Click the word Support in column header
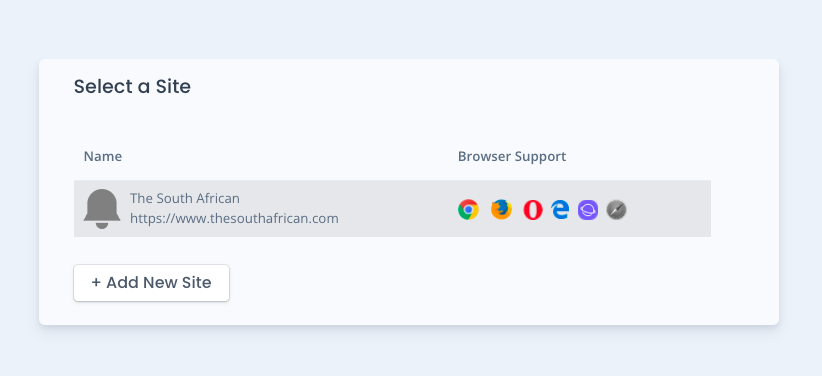The height and width of the screenshot is (376, 822). [540, 157]
